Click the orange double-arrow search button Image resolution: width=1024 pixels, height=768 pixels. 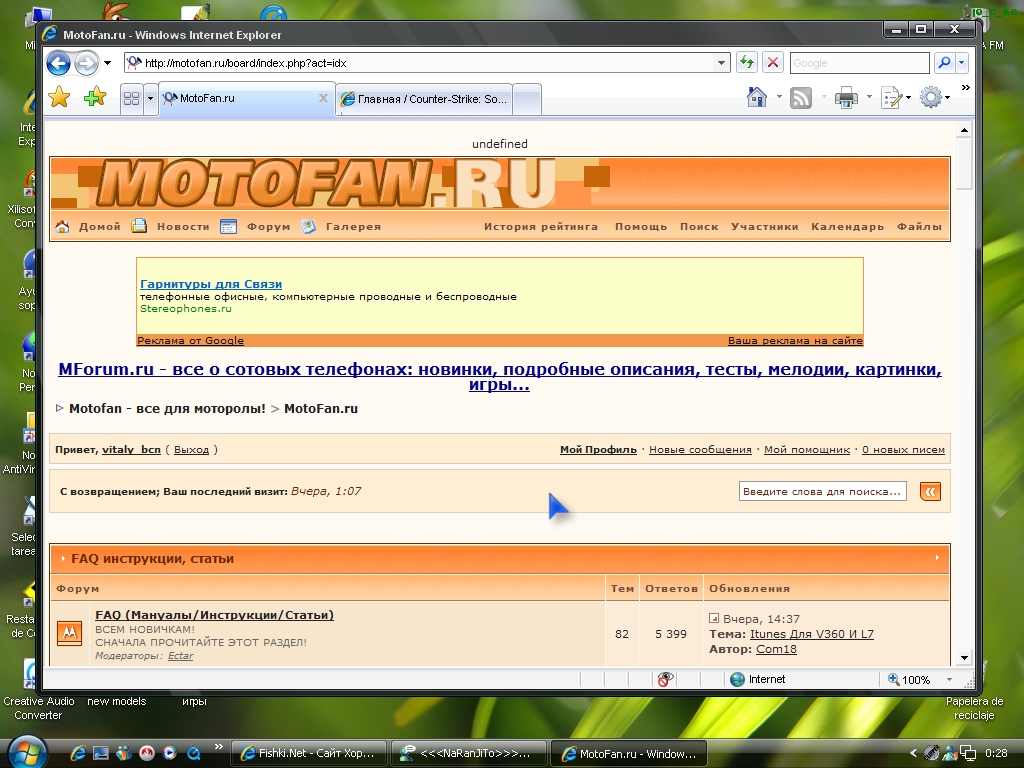(x=930, y=491)
